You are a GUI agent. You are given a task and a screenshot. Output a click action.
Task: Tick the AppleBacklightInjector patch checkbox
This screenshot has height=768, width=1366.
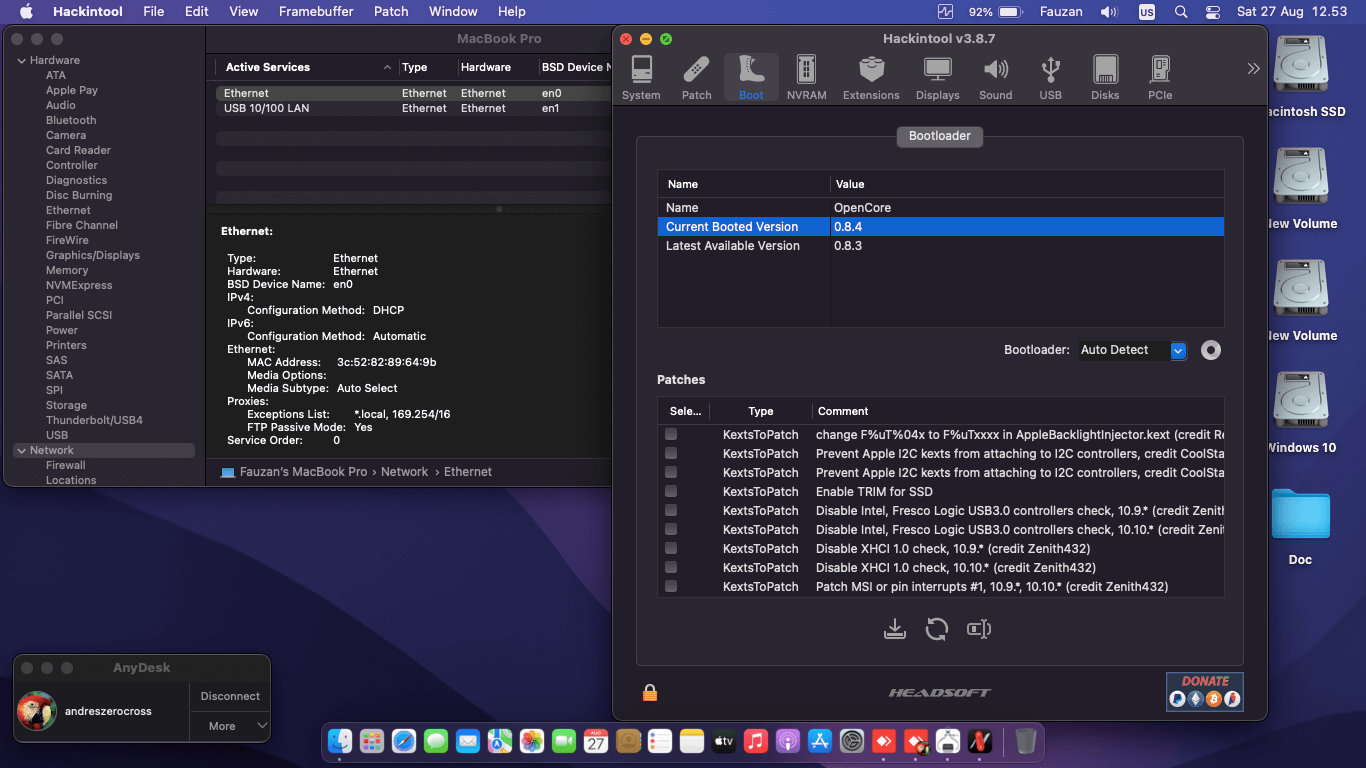[x=671, y=435]
